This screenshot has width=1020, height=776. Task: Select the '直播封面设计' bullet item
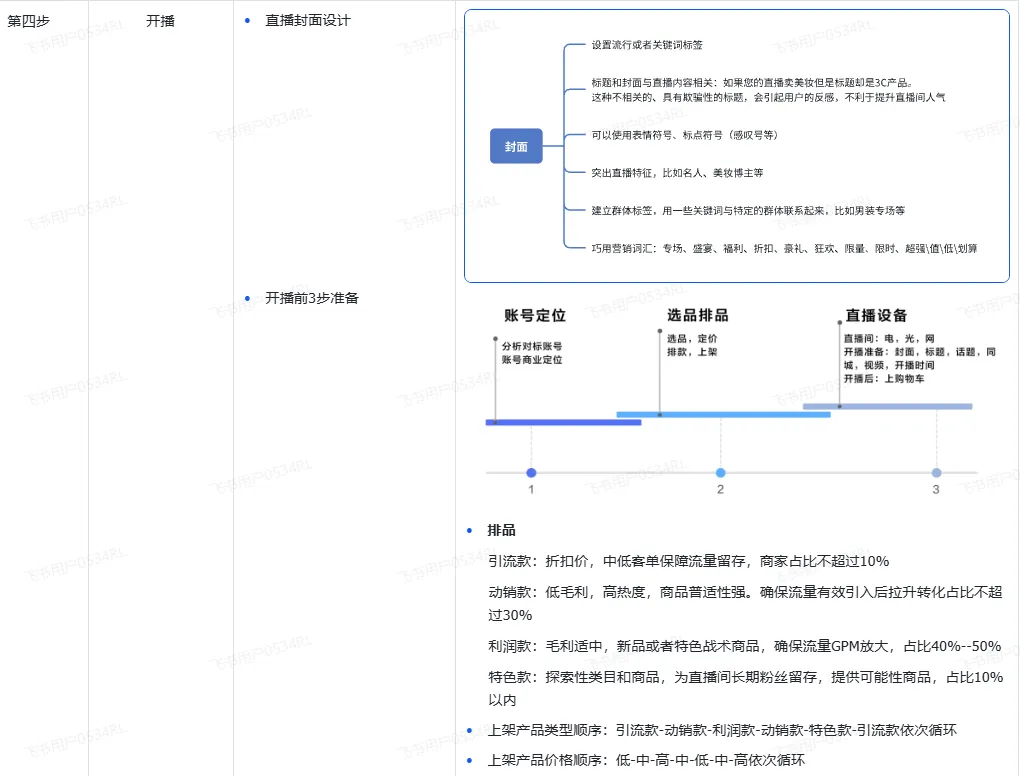pos(308,21)
